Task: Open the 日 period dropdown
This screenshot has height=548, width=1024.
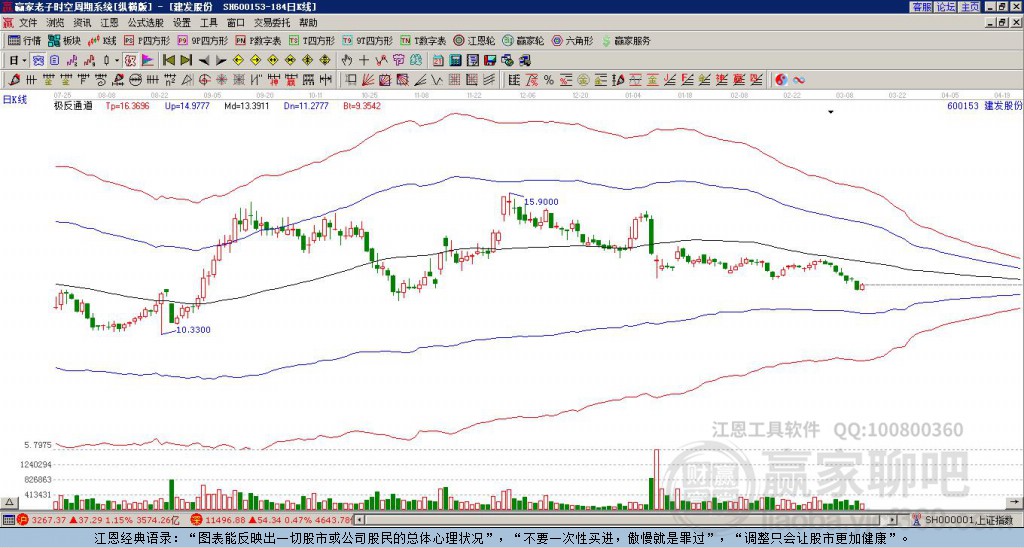Action: click(x=18, y=60)
